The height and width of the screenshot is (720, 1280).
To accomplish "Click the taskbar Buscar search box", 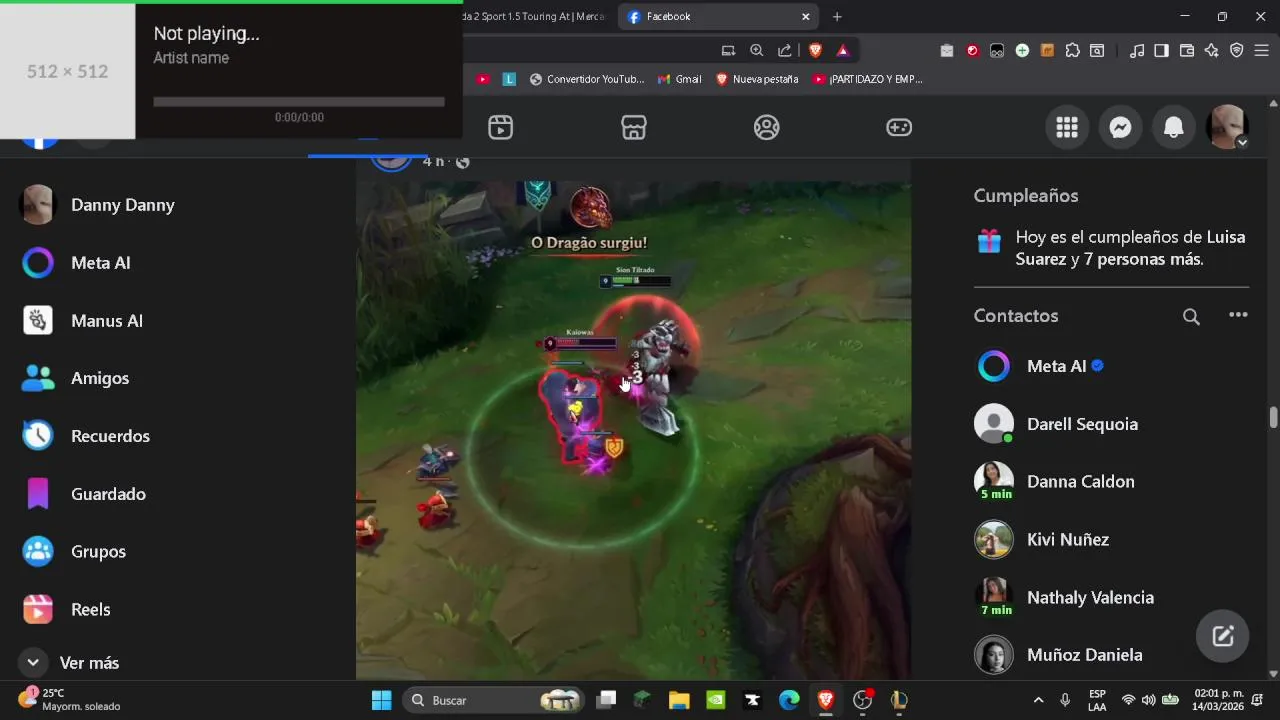I will click(494, 700).
